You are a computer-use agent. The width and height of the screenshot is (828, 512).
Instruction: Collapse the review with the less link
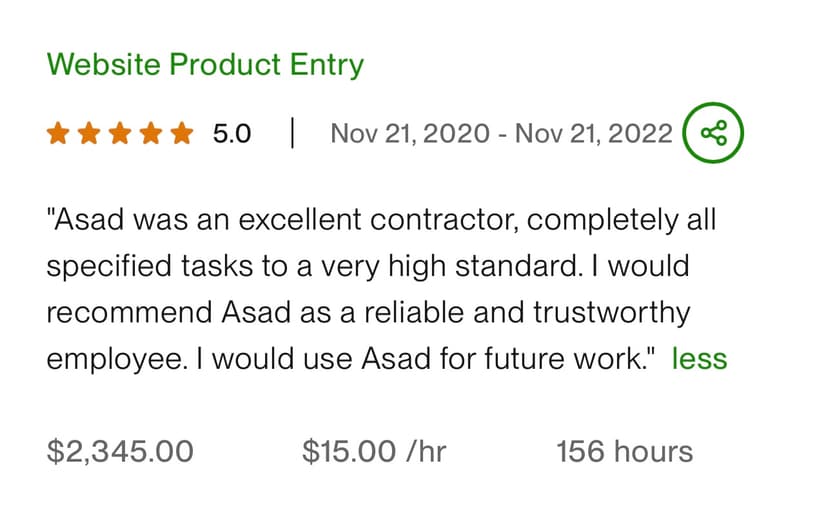tap(699, 359)
